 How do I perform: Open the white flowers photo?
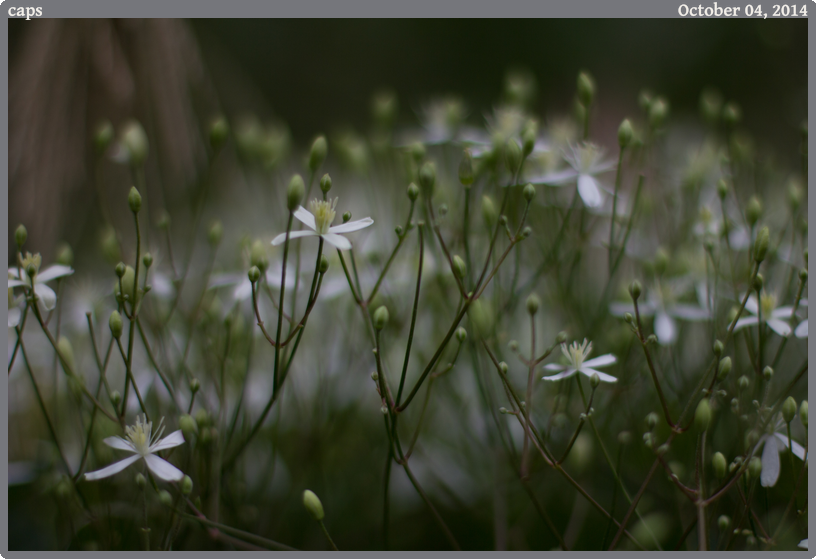coord(407,285)
